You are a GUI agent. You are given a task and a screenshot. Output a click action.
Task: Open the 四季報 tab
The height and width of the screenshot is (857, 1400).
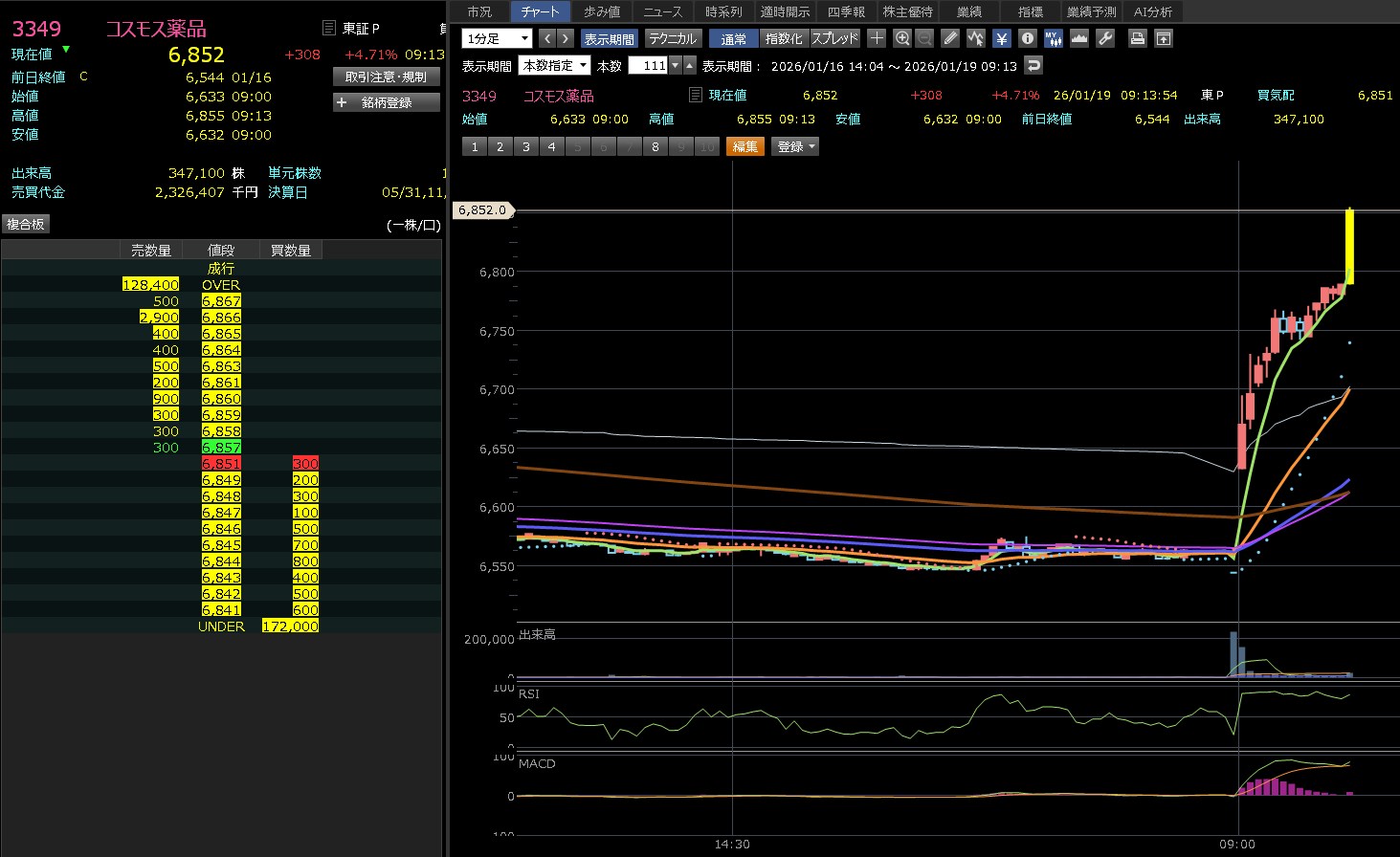tap(846, 11)
